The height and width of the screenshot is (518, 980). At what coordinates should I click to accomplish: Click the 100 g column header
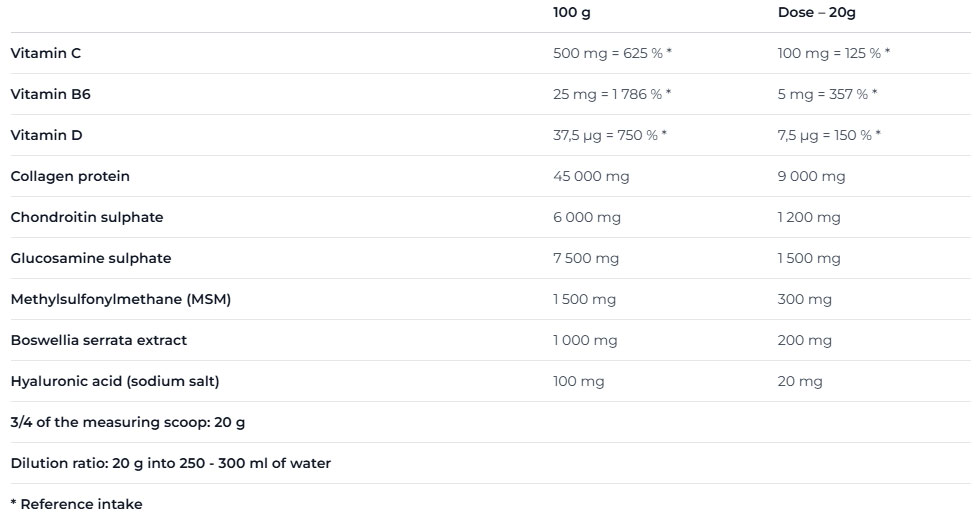click(572, 12)
